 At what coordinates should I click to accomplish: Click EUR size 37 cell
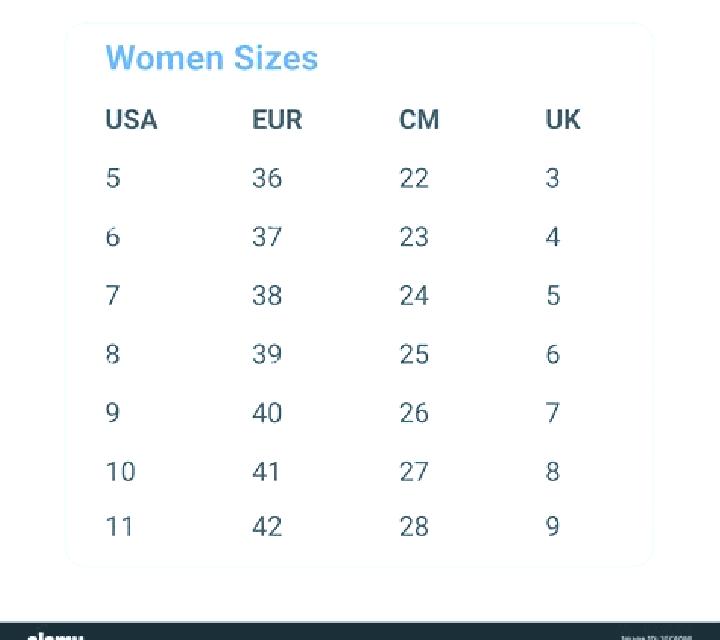(x=267, y=237)
